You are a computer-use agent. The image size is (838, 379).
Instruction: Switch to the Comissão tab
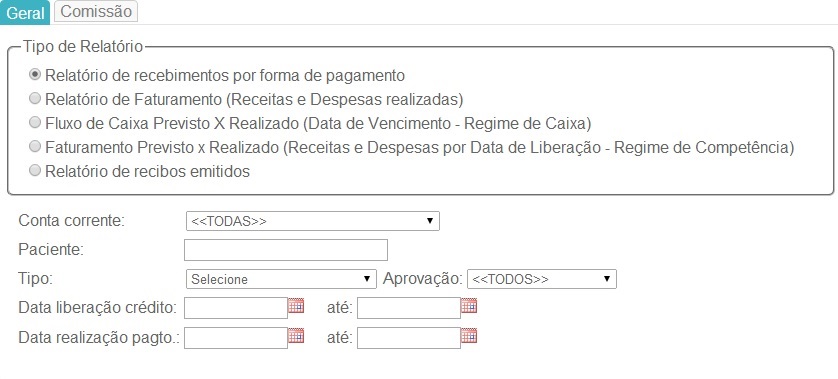(x=96, y=12)
